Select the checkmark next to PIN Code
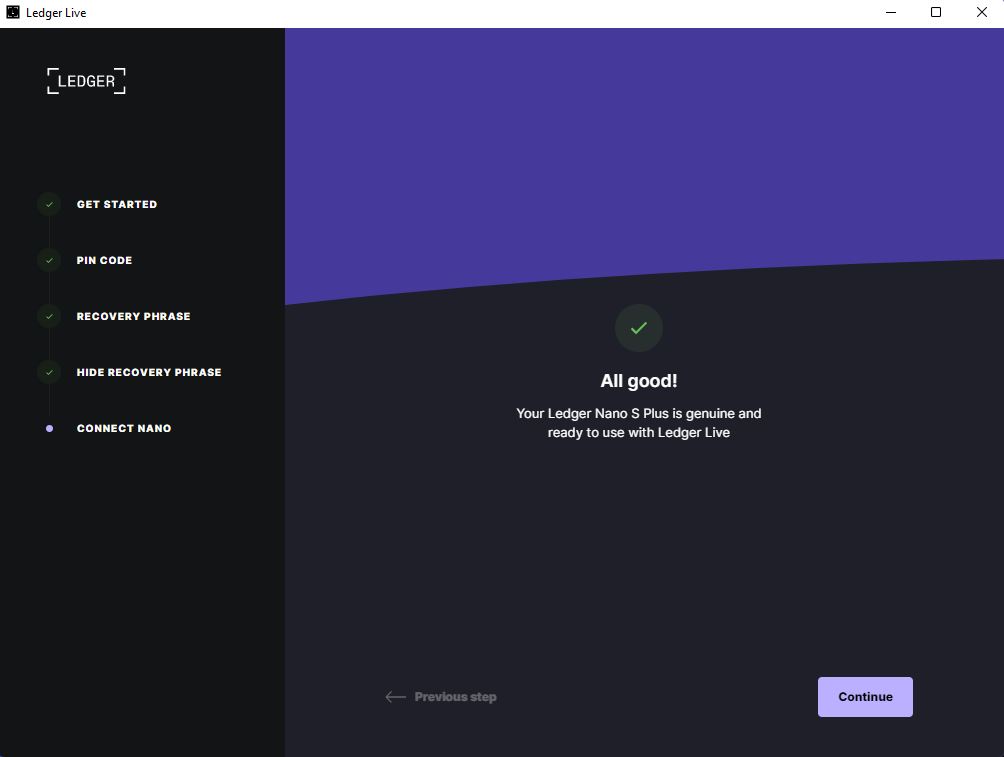The width and height of the screenshot is (1004, 757). pos(49,260)
